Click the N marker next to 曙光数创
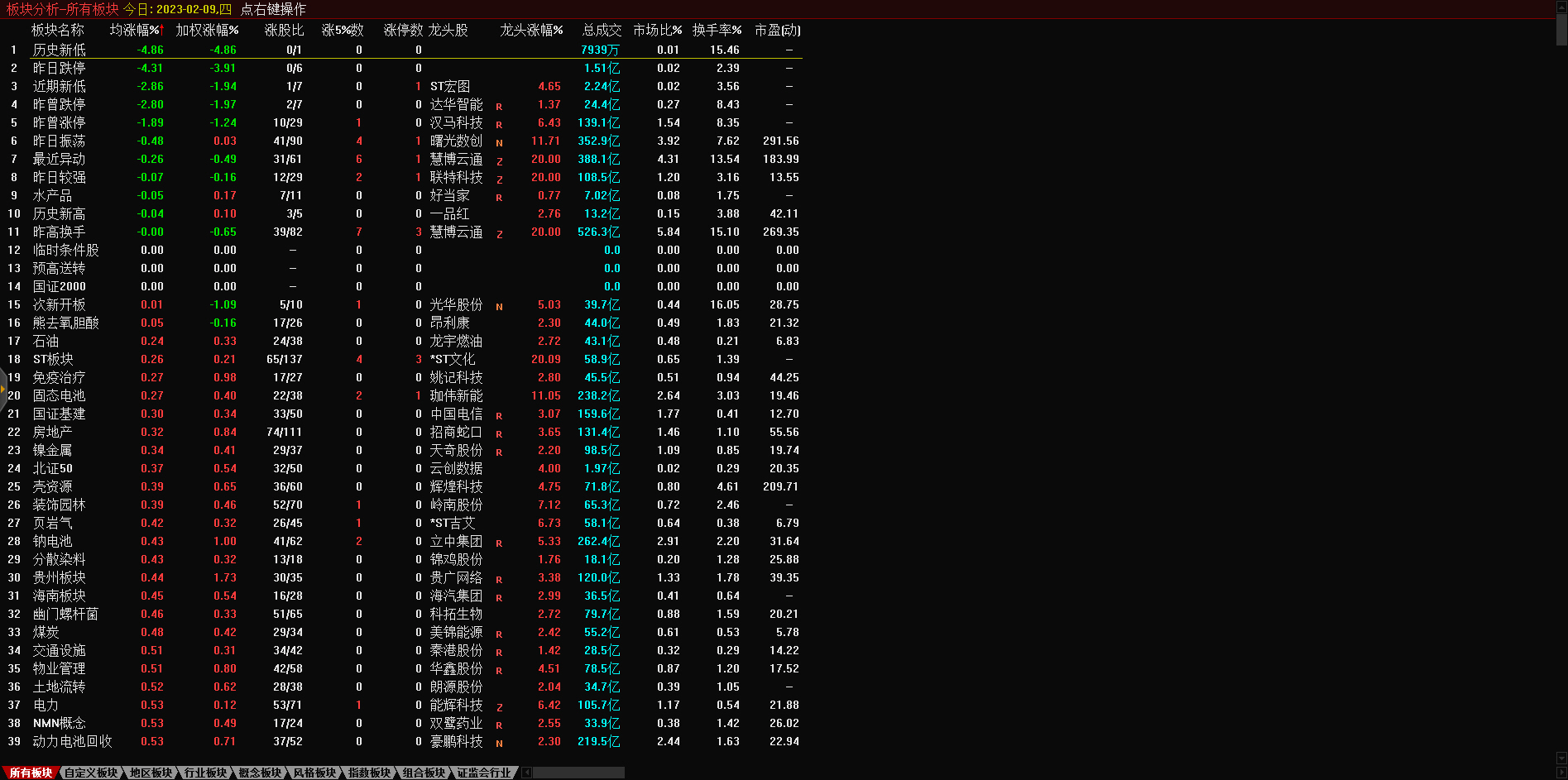This screenshot has height=780, width=1568. [499, 143]
